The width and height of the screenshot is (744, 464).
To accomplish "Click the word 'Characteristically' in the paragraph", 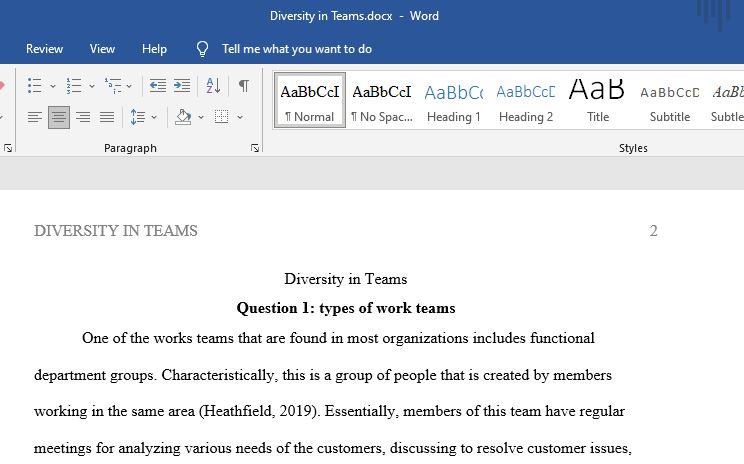I will [x=218, y=375].
